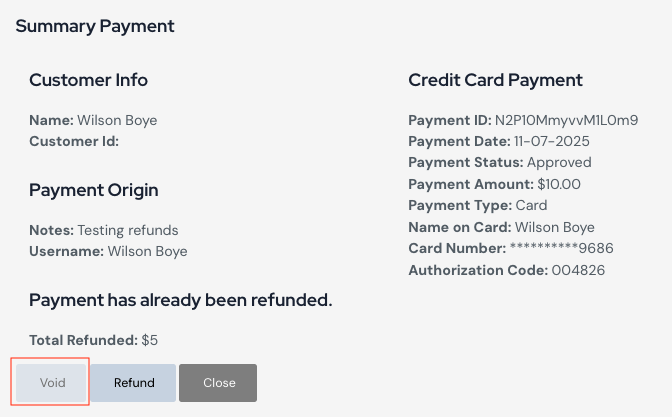
Task: Select the Payment Origin heading
Action: pyautogui.click(x=93, y=190)
